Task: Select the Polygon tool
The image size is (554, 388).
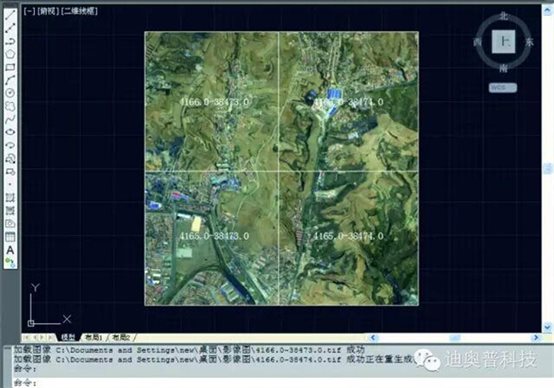Action: pyautogui.click(x=10, y=54)
